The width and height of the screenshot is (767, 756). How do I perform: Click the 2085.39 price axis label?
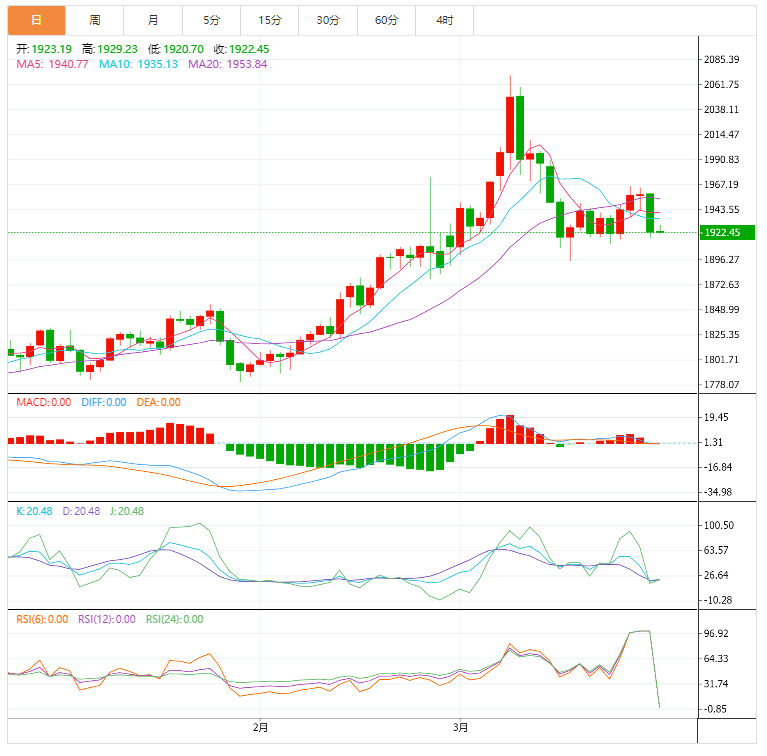[722, 60]
